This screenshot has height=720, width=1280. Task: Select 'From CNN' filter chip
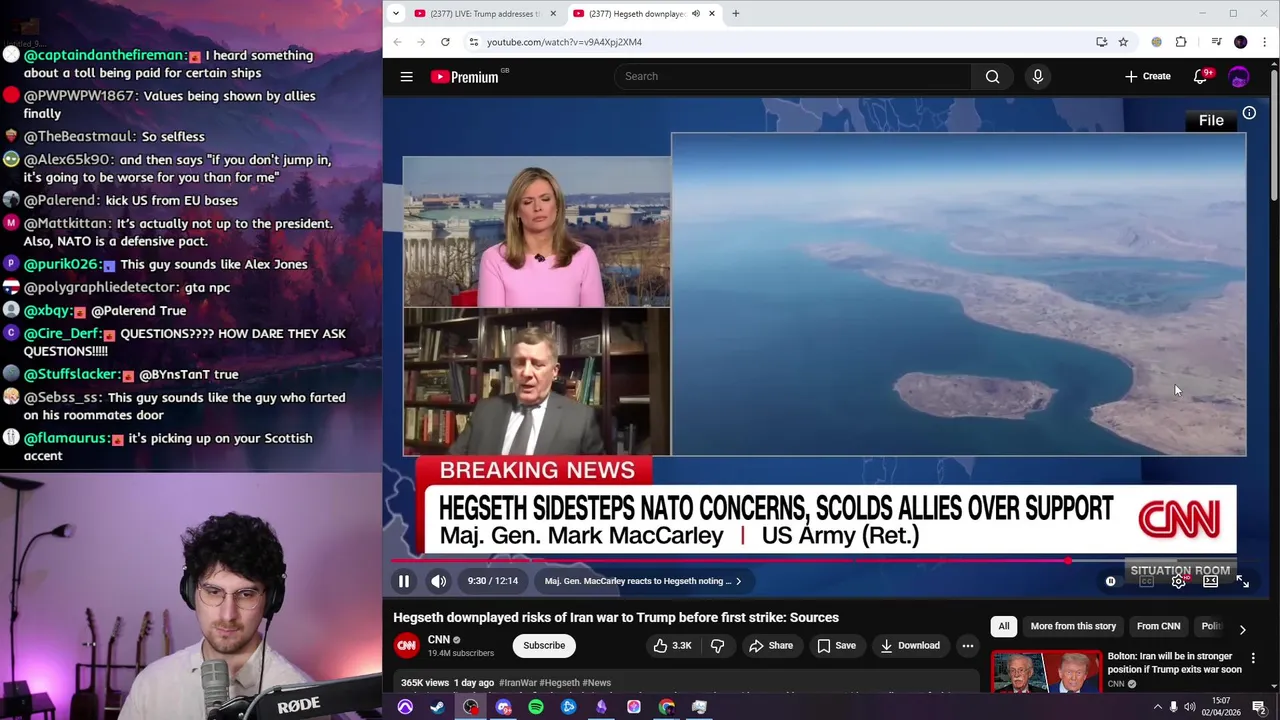coord(1158,626)
